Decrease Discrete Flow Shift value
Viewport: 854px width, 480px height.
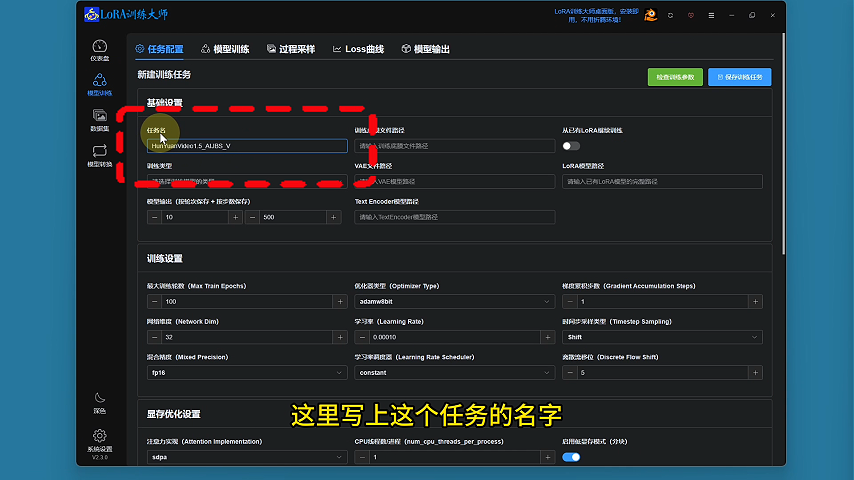click(x=570, y=373)
